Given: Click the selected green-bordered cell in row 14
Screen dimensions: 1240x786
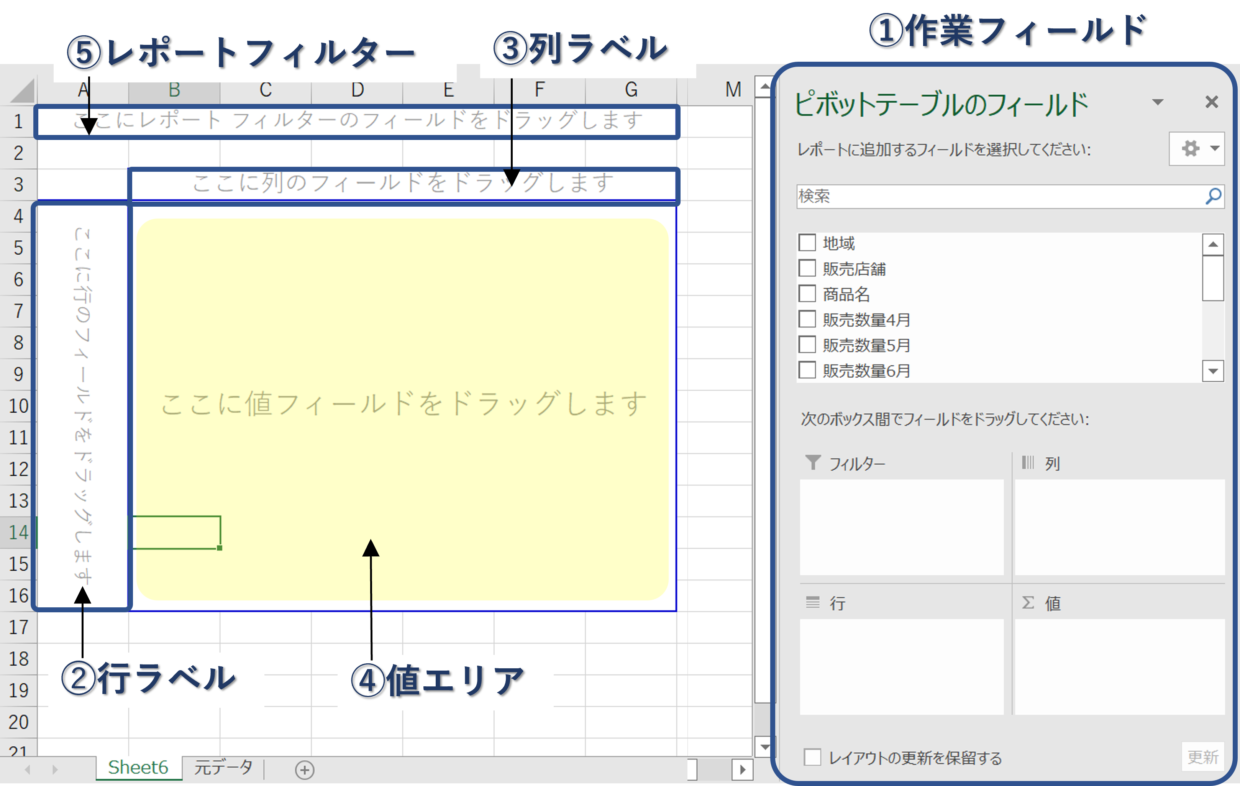Looking at the screenshot, I should pos(175,532).
